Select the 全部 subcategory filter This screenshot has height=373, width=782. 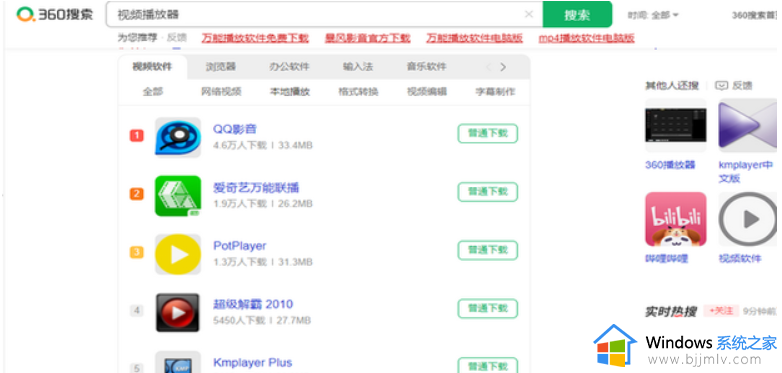tap(153, 92)
